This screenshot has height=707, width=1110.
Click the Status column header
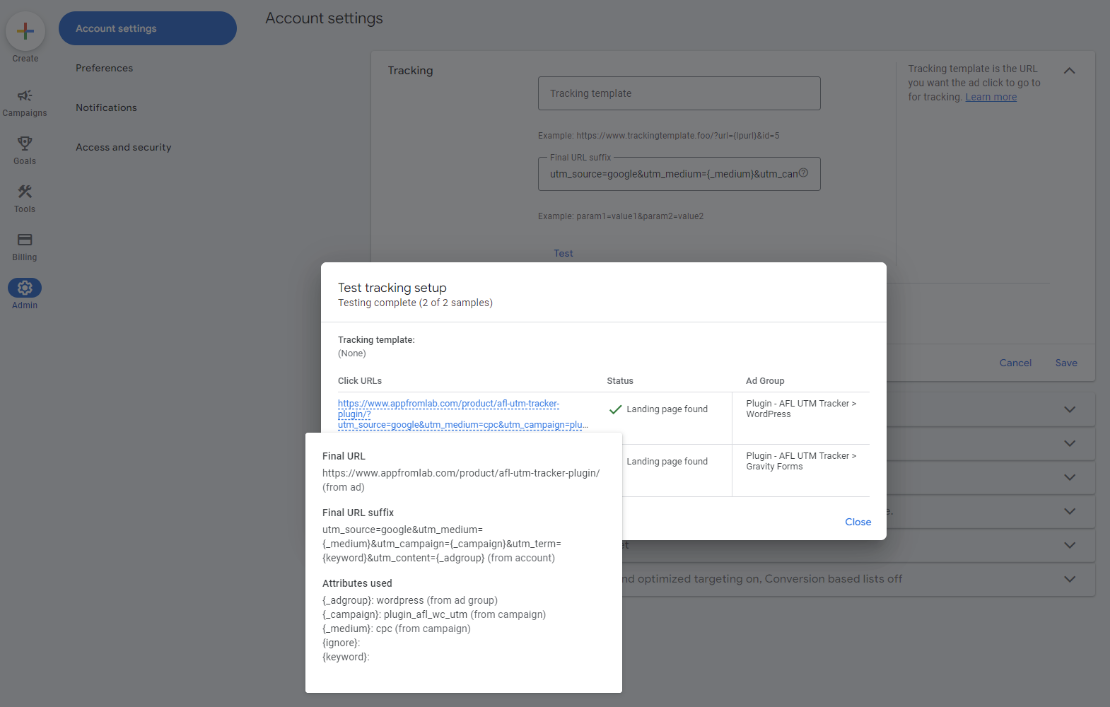click(620, 381)
